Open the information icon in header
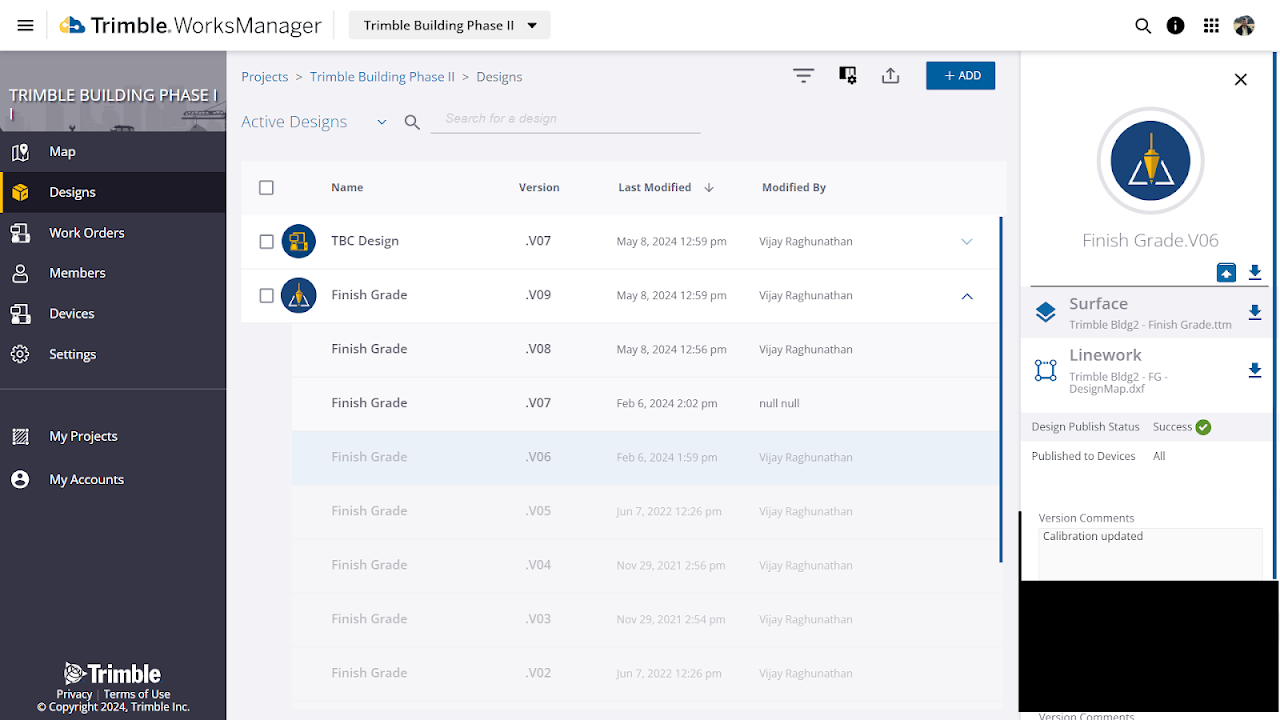The width and height of the screenshot is (1280, 720). point(1176,26)
